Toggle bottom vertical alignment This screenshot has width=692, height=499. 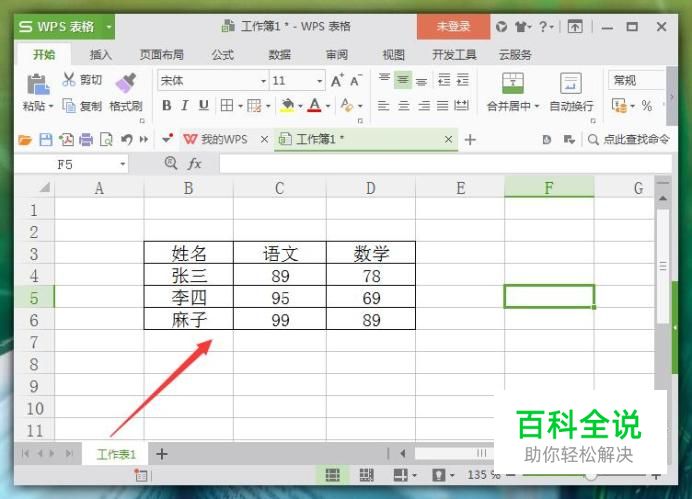pos(421,81)
